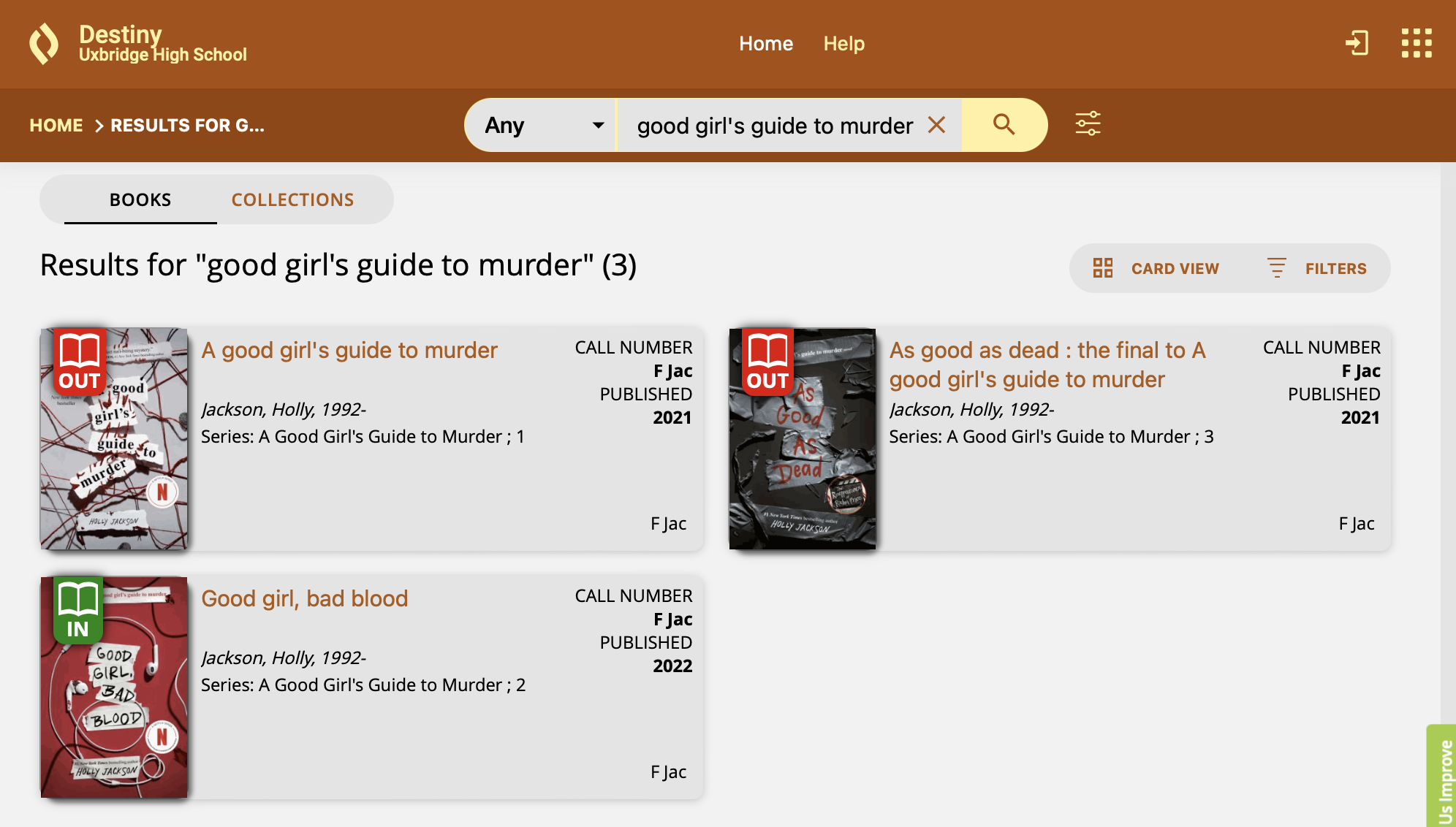Open Good girl, bad blood title link
Image resolution: width=1456 pixels, height=827 pixels.
click(304, 599)
